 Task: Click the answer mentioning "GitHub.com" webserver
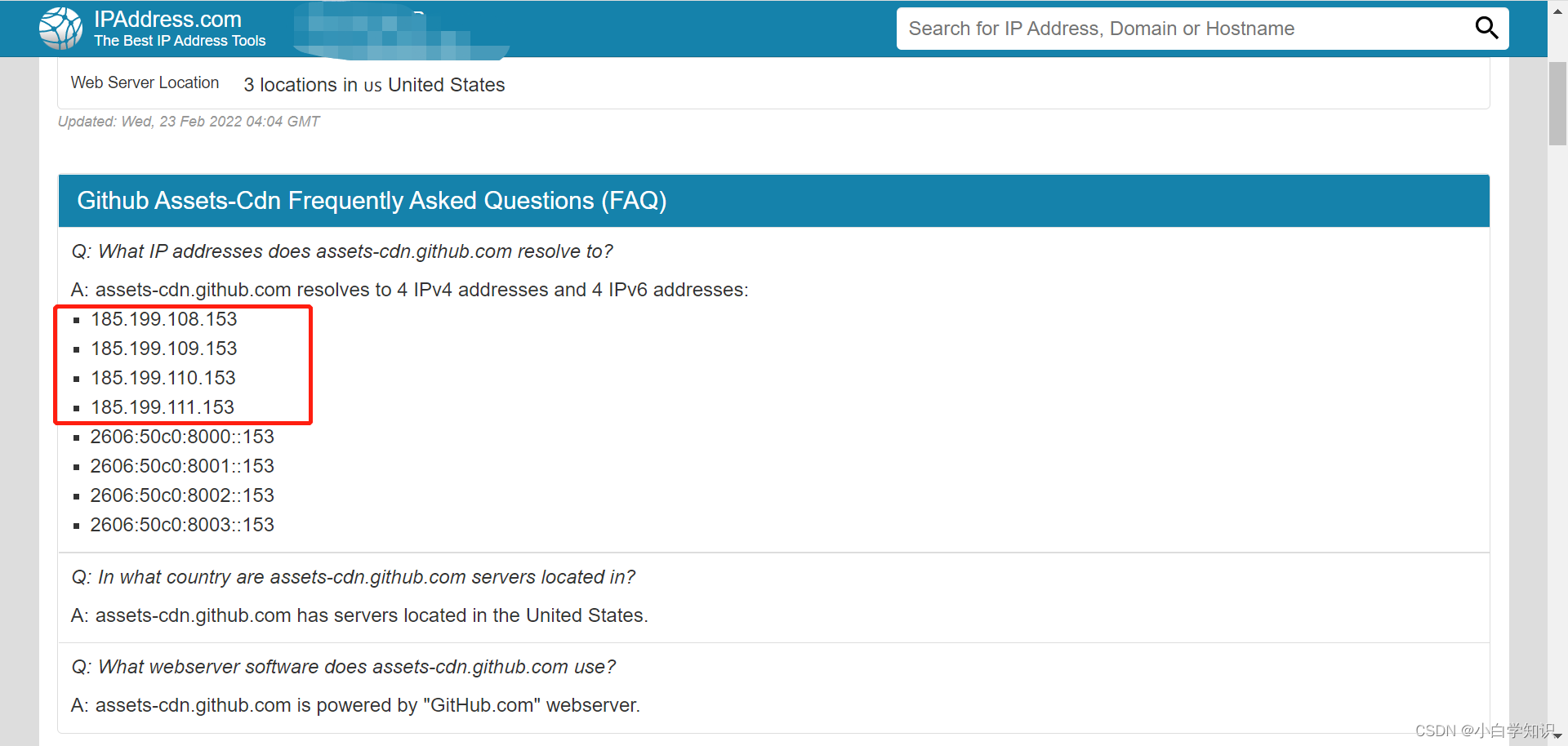click(355, 705)
